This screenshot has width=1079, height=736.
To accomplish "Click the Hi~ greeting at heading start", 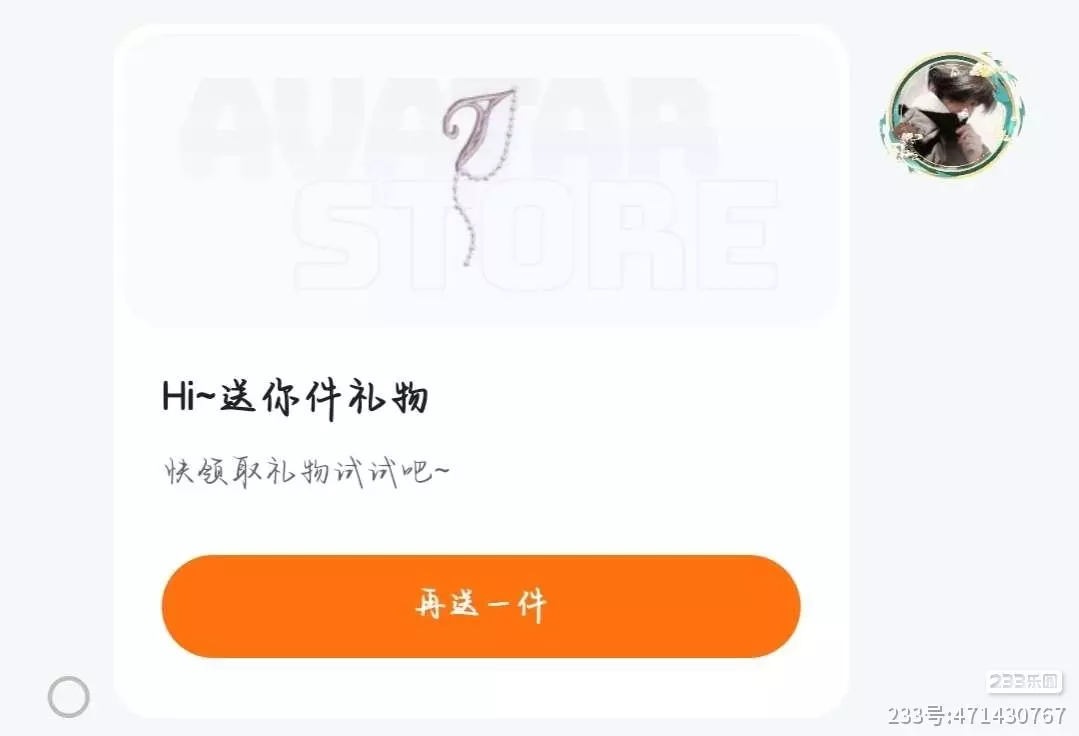I will 188,397.
